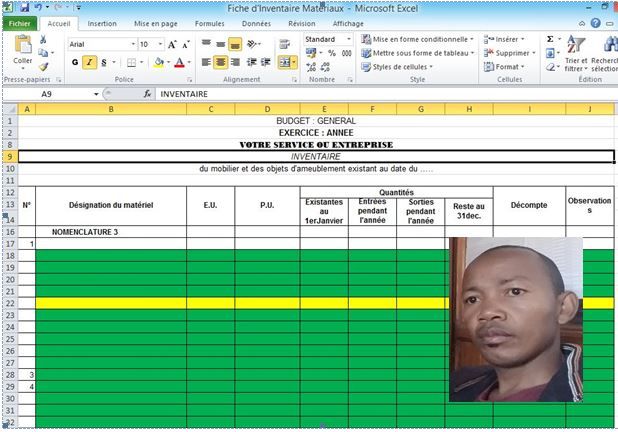
Task: Expand Styles de cellules gallery
Action: 397,67
